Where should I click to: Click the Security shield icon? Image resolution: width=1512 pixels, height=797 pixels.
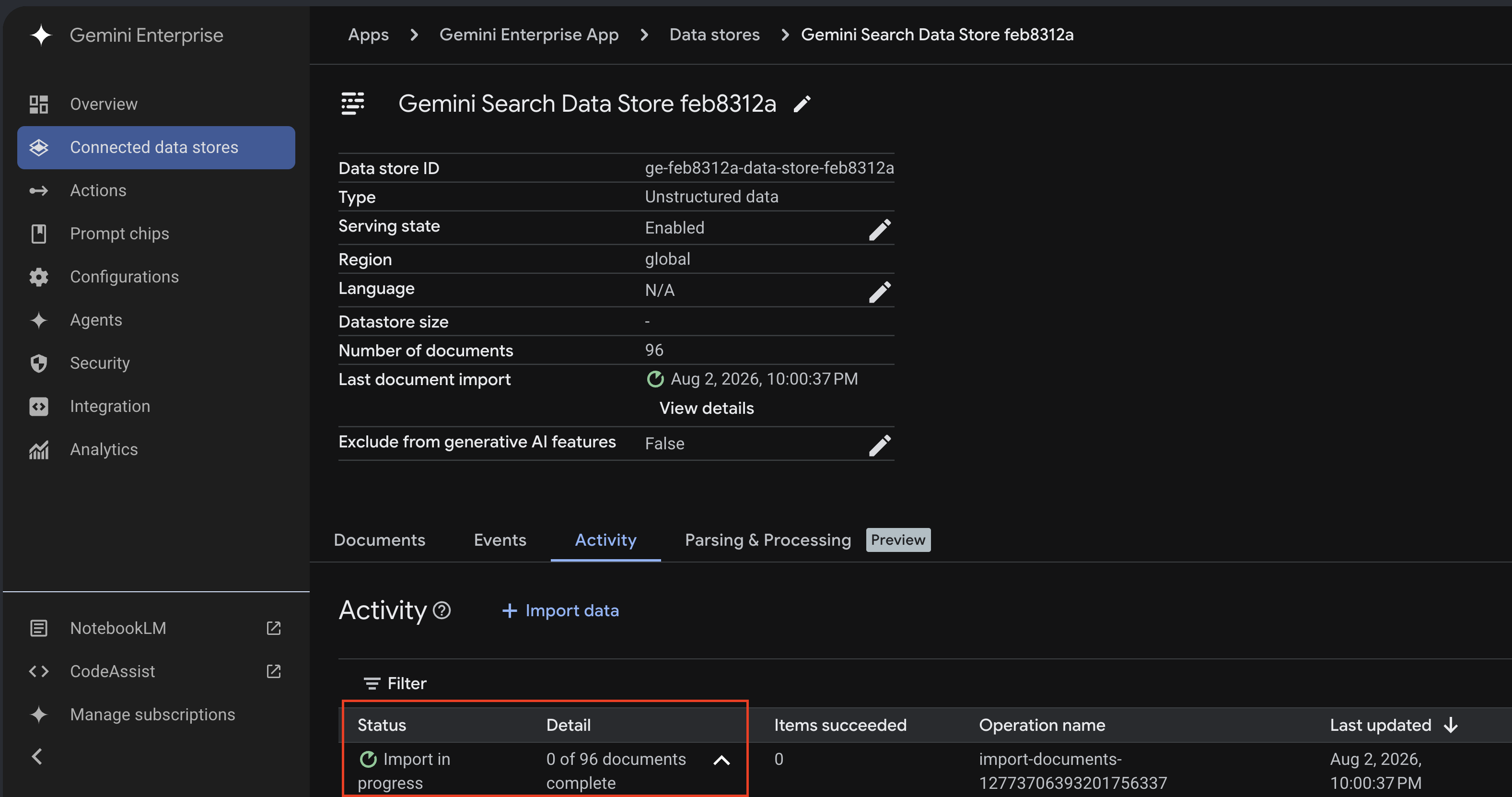[x=39, y=363]
